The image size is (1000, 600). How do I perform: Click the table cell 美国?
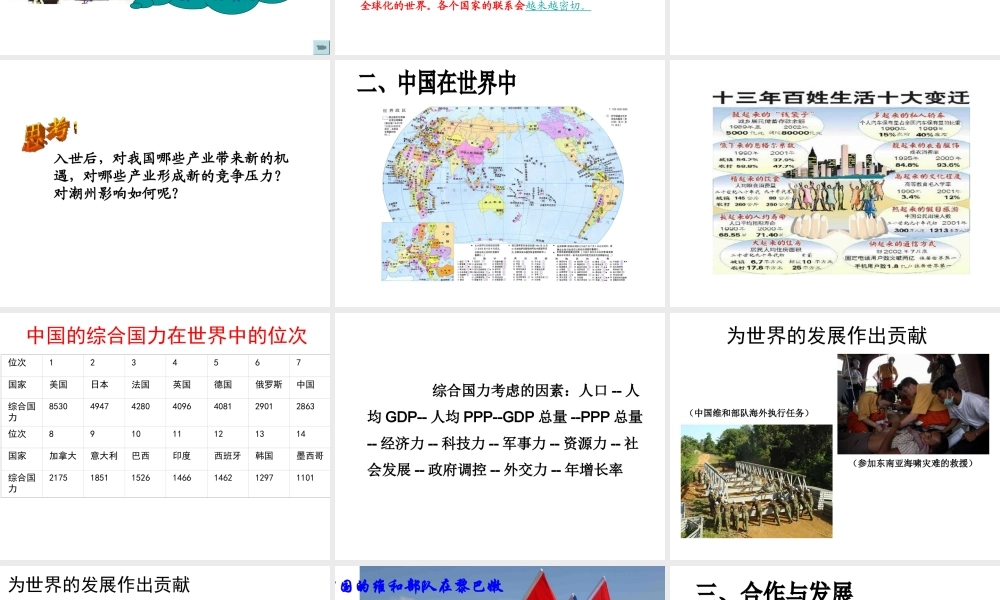point(58,384)
